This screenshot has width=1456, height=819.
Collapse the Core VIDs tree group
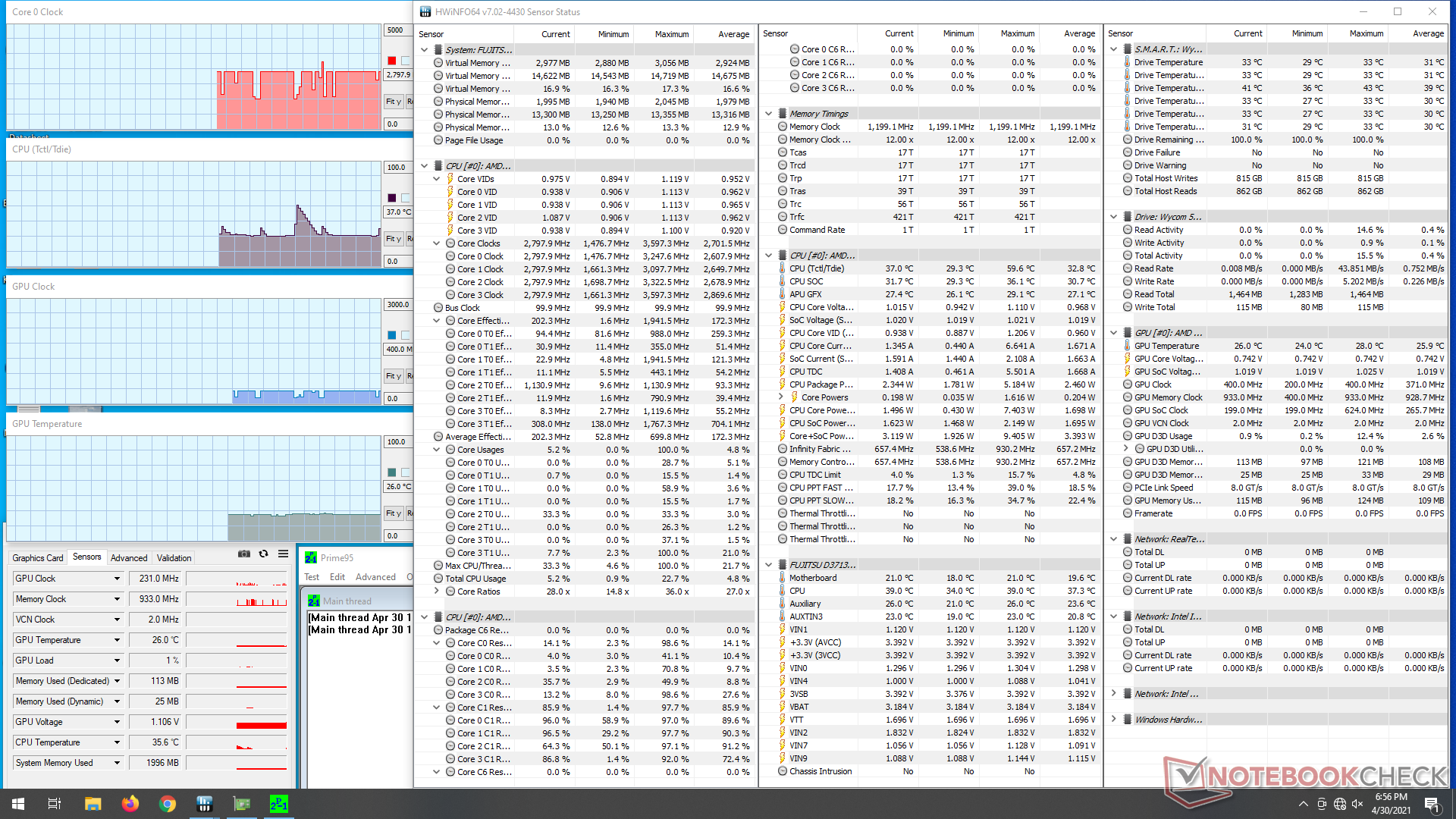pos(437,179)
